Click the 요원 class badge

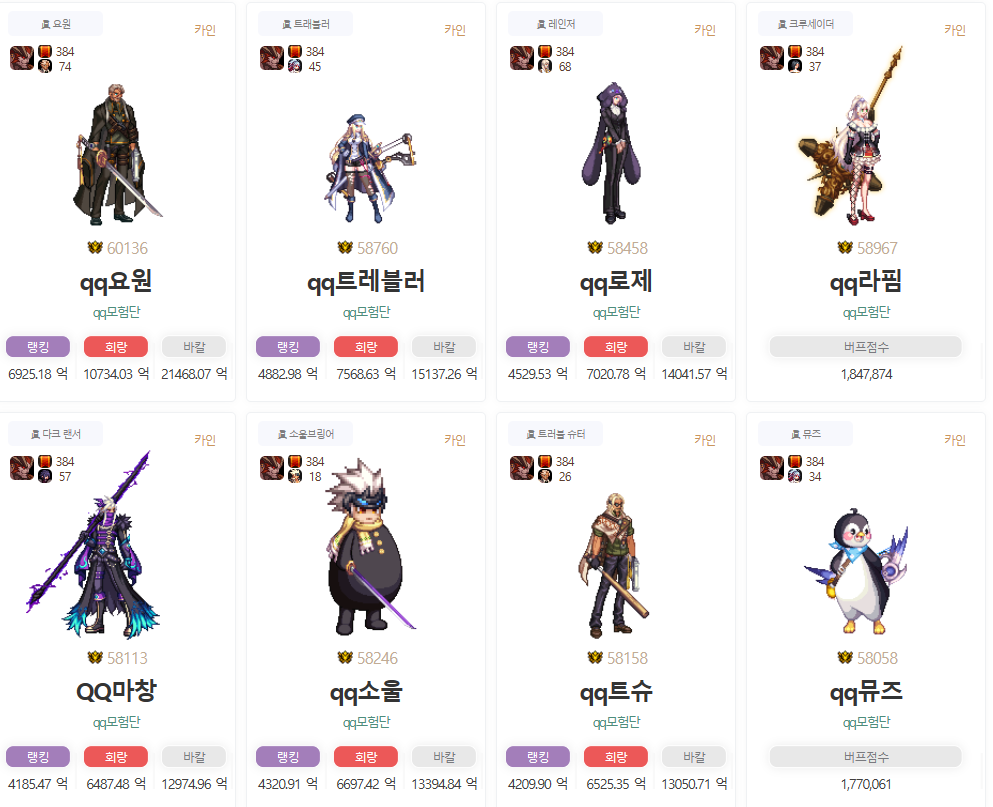coord(56,24)
